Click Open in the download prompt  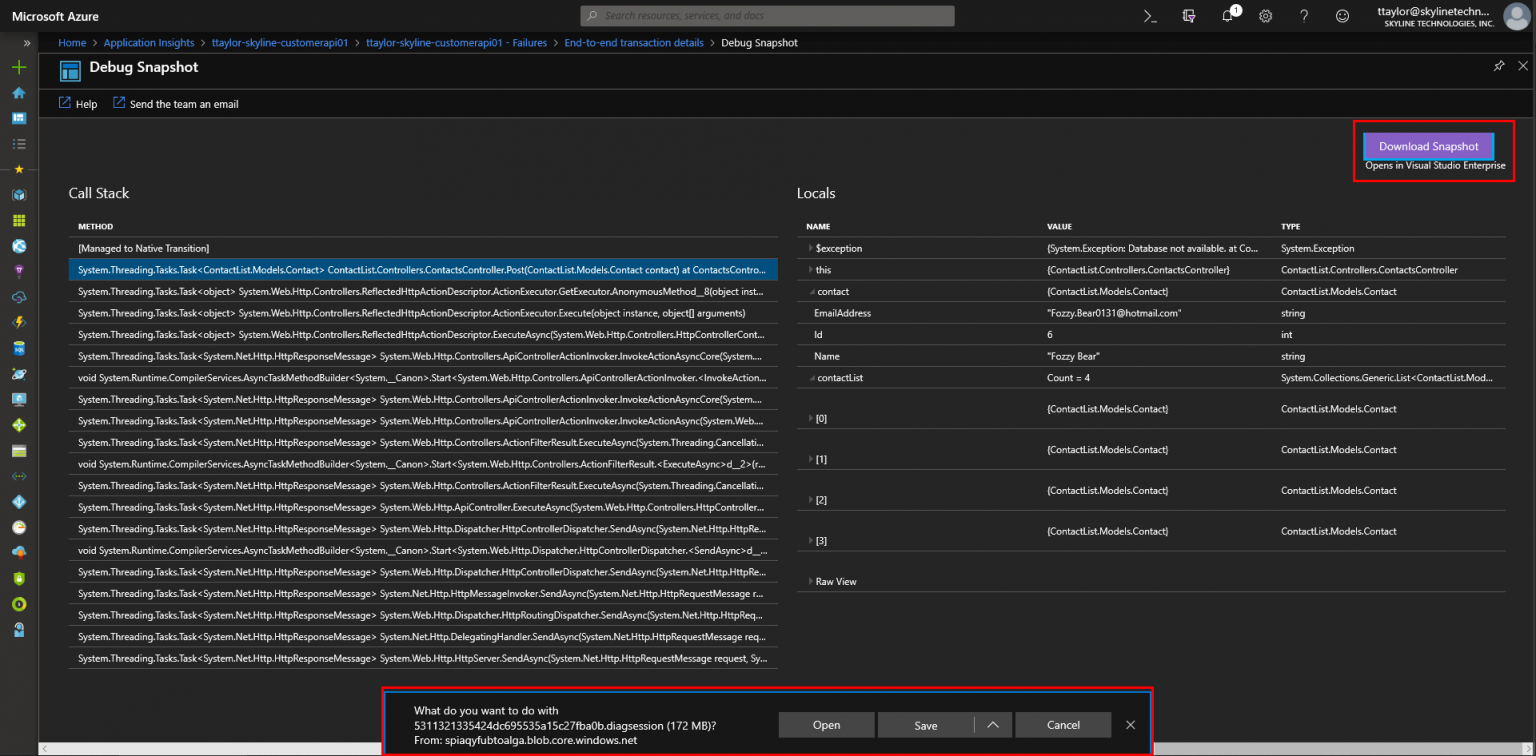coord(826,725)
